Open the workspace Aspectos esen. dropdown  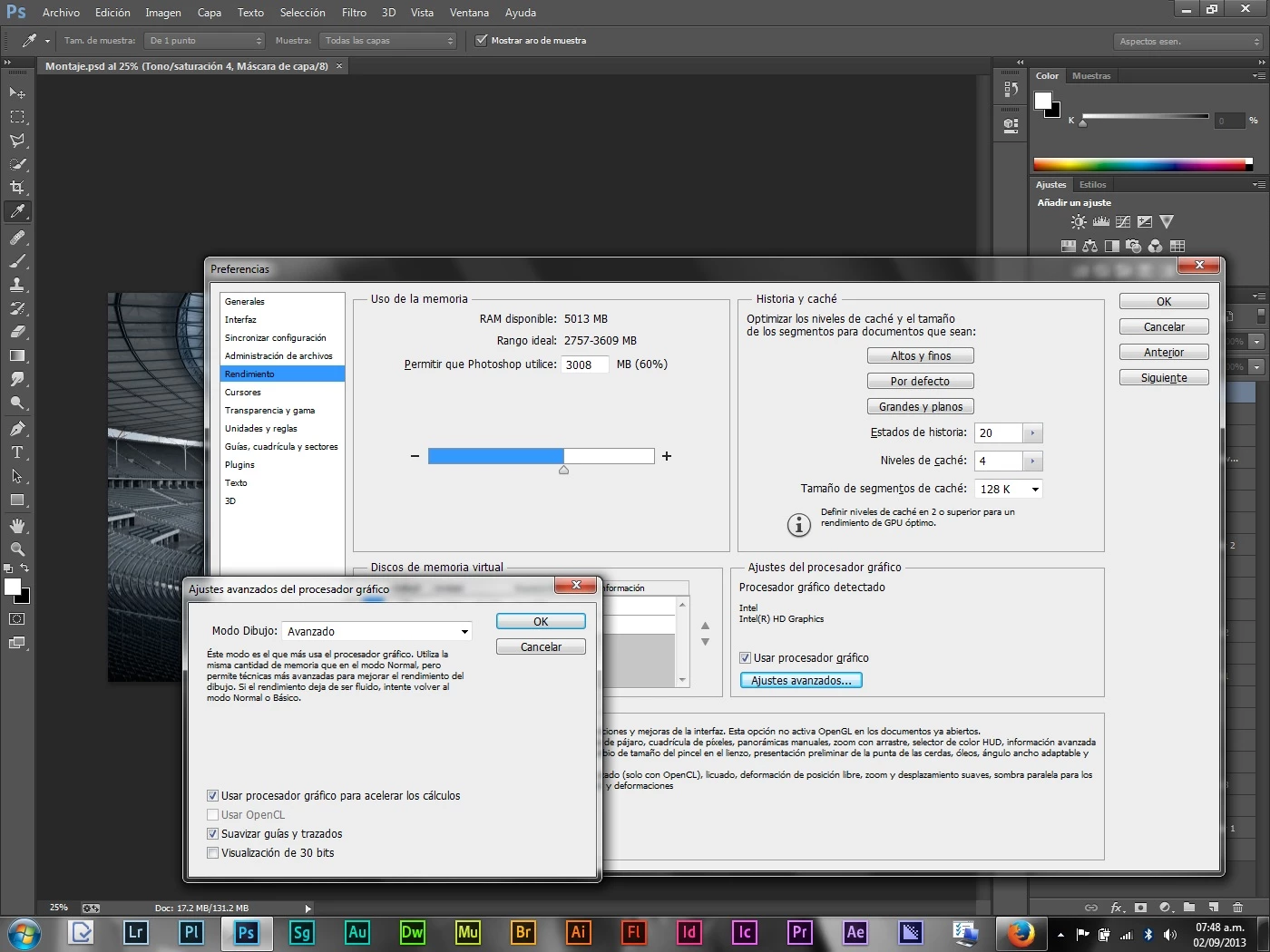tap(1188, 42)
